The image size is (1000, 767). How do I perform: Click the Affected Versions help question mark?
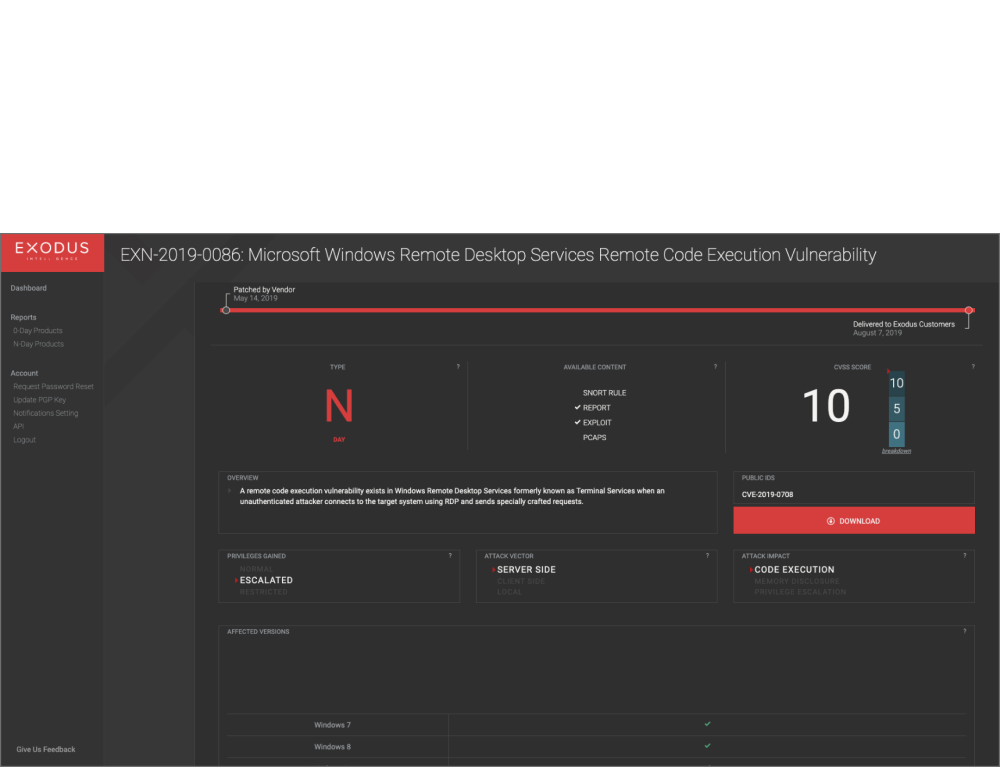coord(965,632)
